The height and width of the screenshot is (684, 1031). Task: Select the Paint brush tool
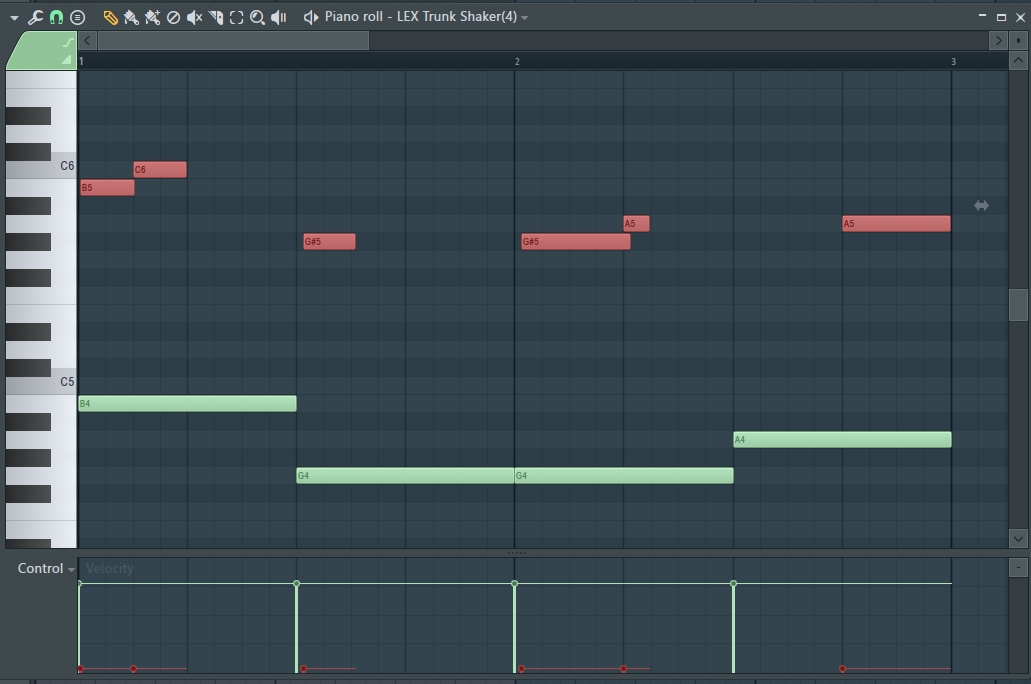point(132,17)
